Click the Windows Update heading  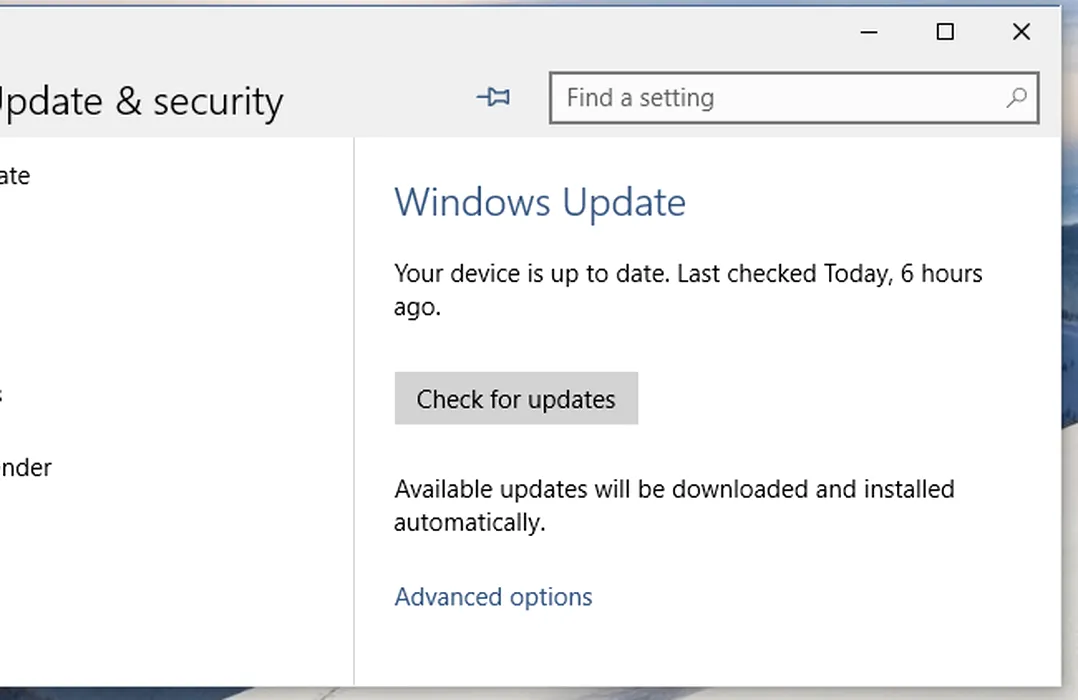(540, 202)
